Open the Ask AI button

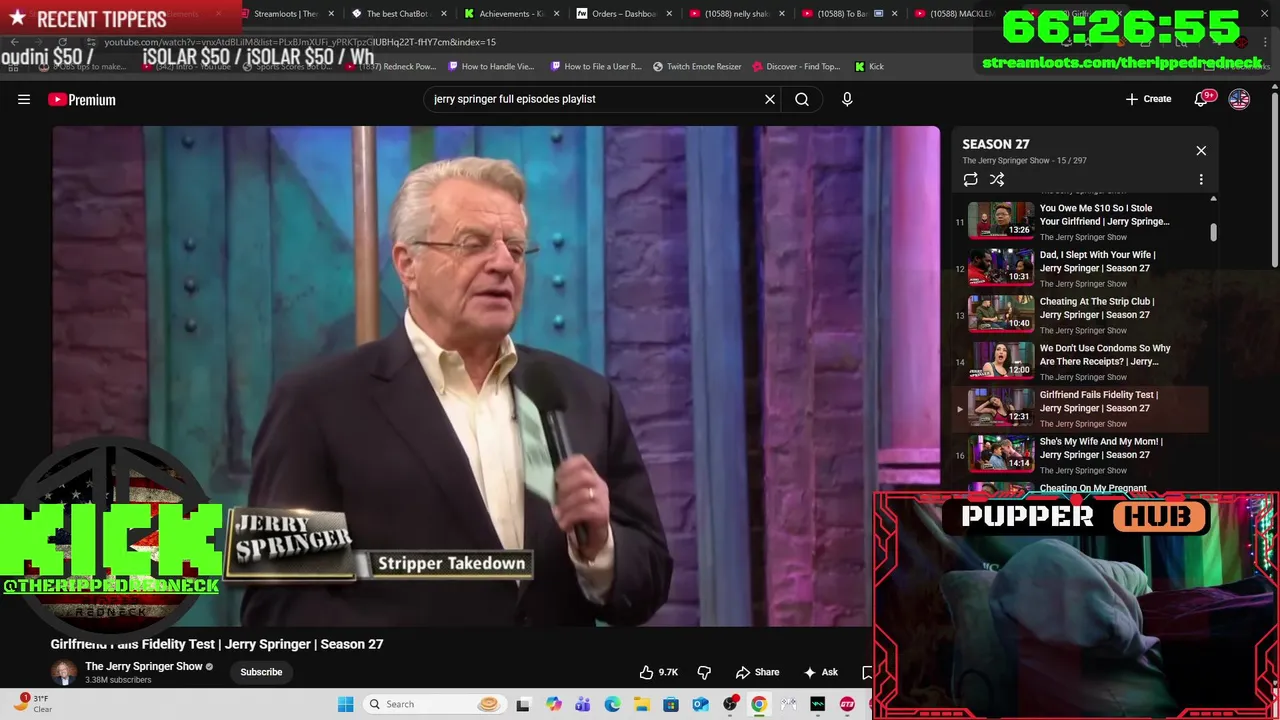coord(820,672)
